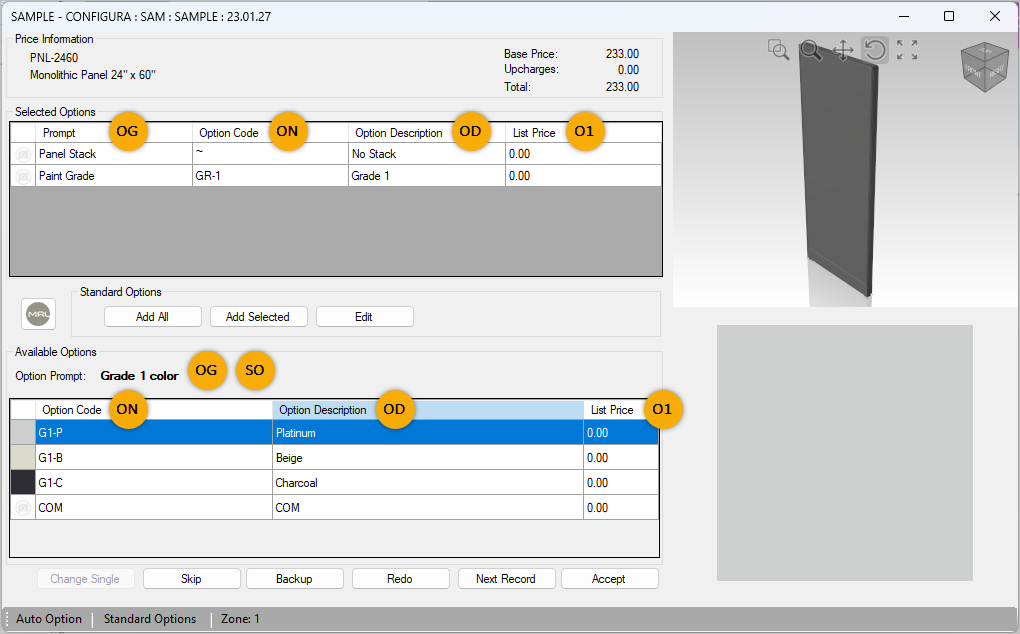
Task: Click the SO badge beside Grade 1 color
Action: 255,371
